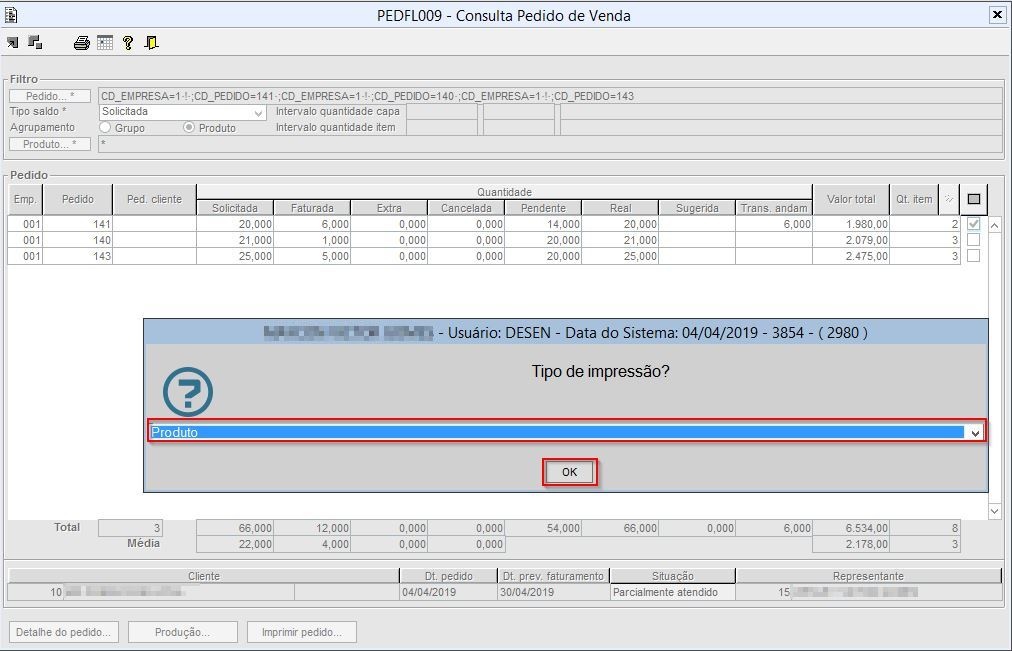Click média solicitada value 22,000
Viewport: 1012px width, 651px height.
(235, 544)
